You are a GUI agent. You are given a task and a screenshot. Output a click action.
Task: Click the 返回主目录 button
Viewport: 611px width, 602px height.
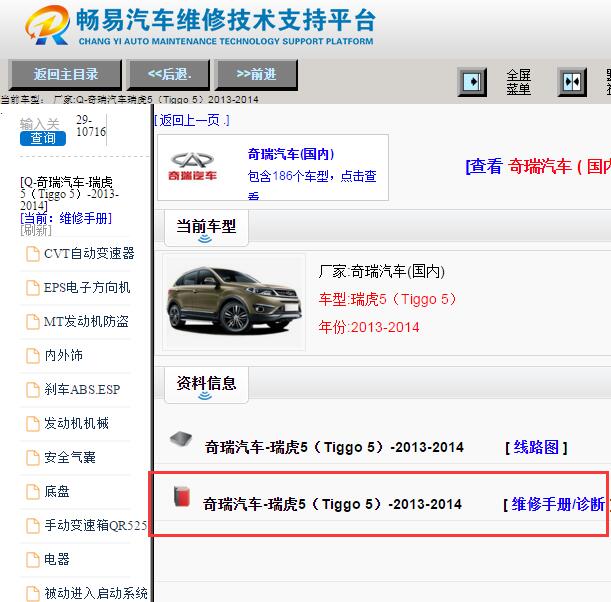click(x=65, y=74)
